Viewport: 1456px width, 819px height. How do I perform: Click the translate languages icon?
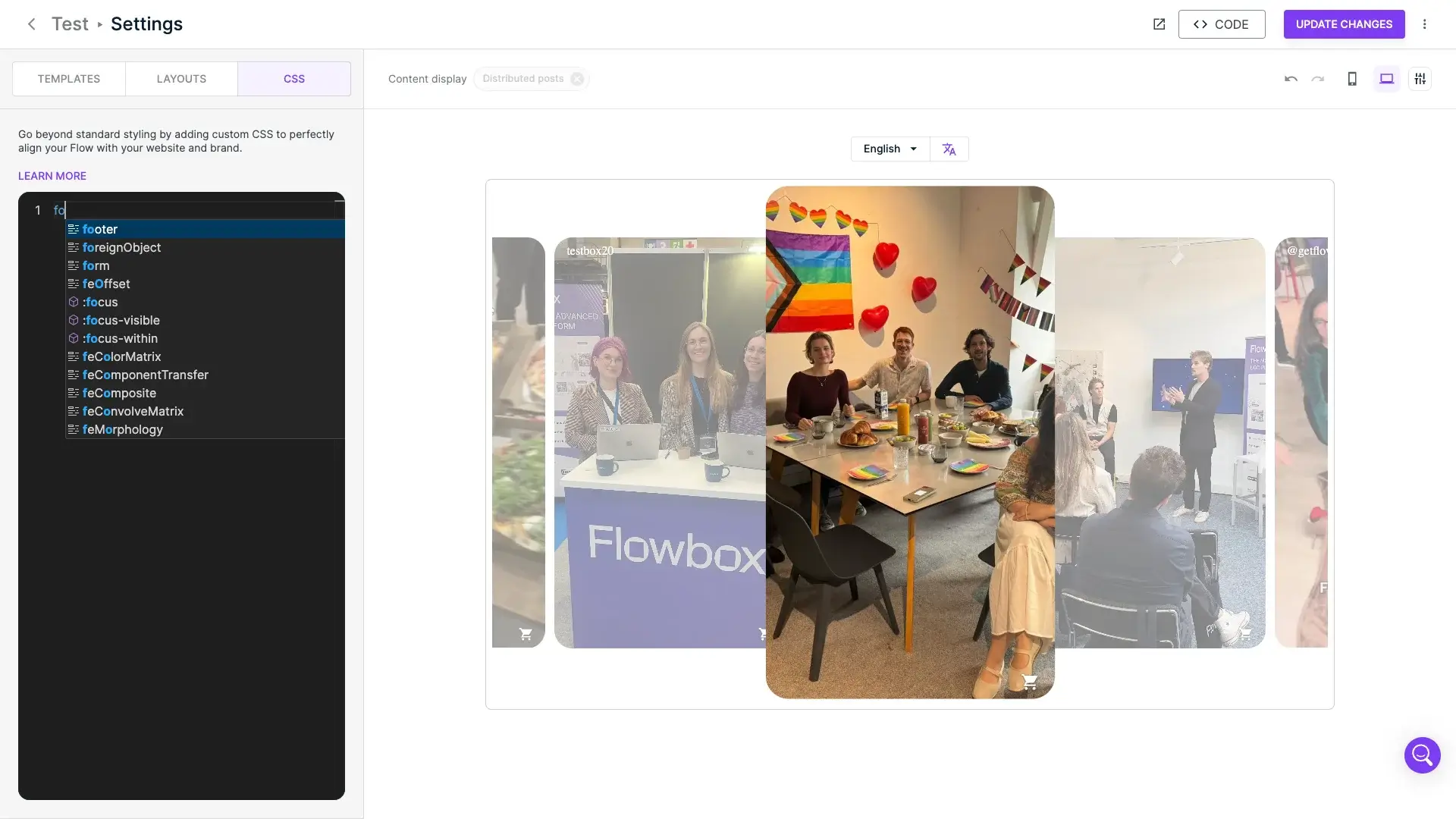pyautogui.click(x=949, y=149)
